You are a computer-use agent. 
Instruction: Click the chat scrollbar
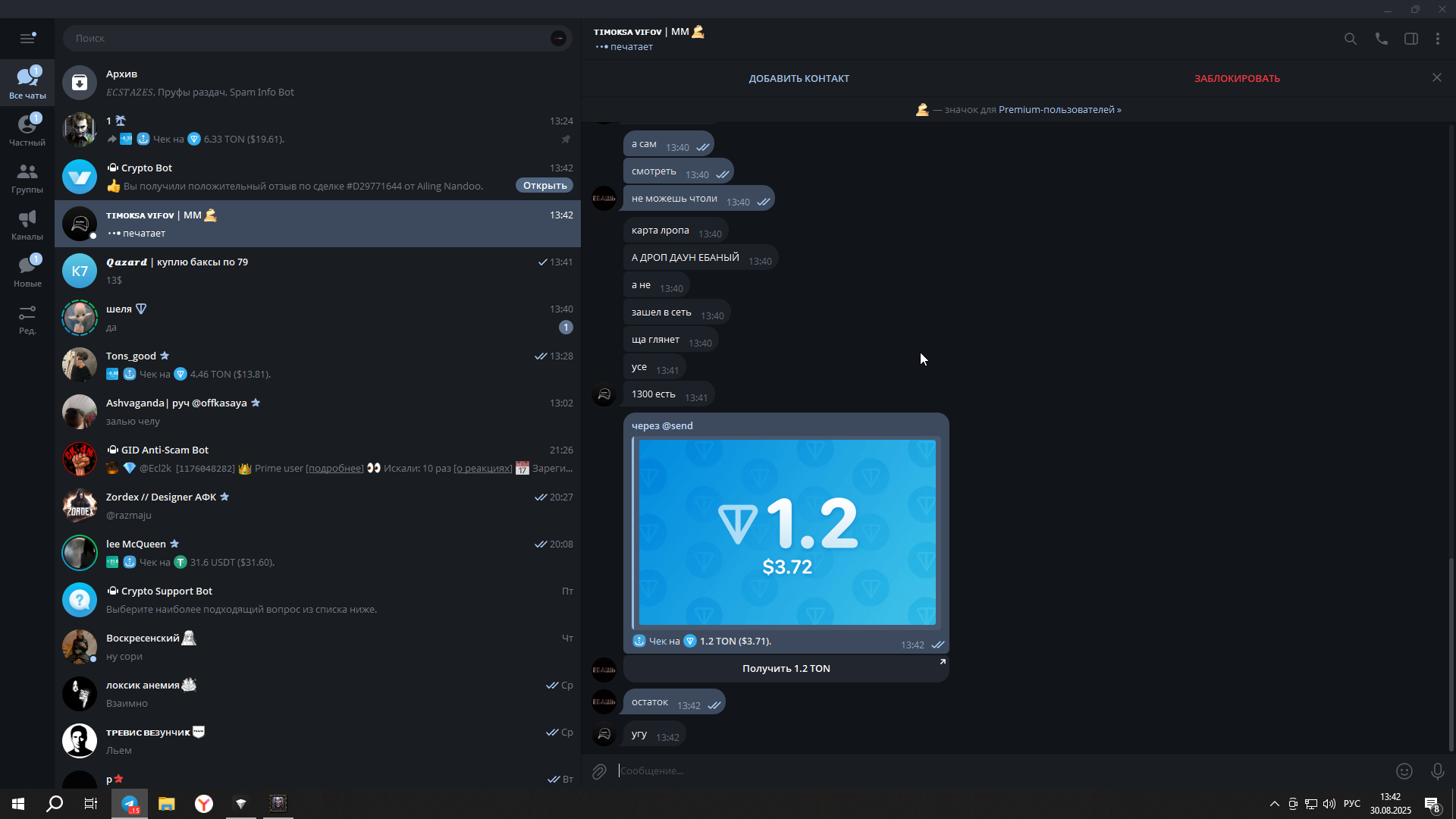(1451, 655)
